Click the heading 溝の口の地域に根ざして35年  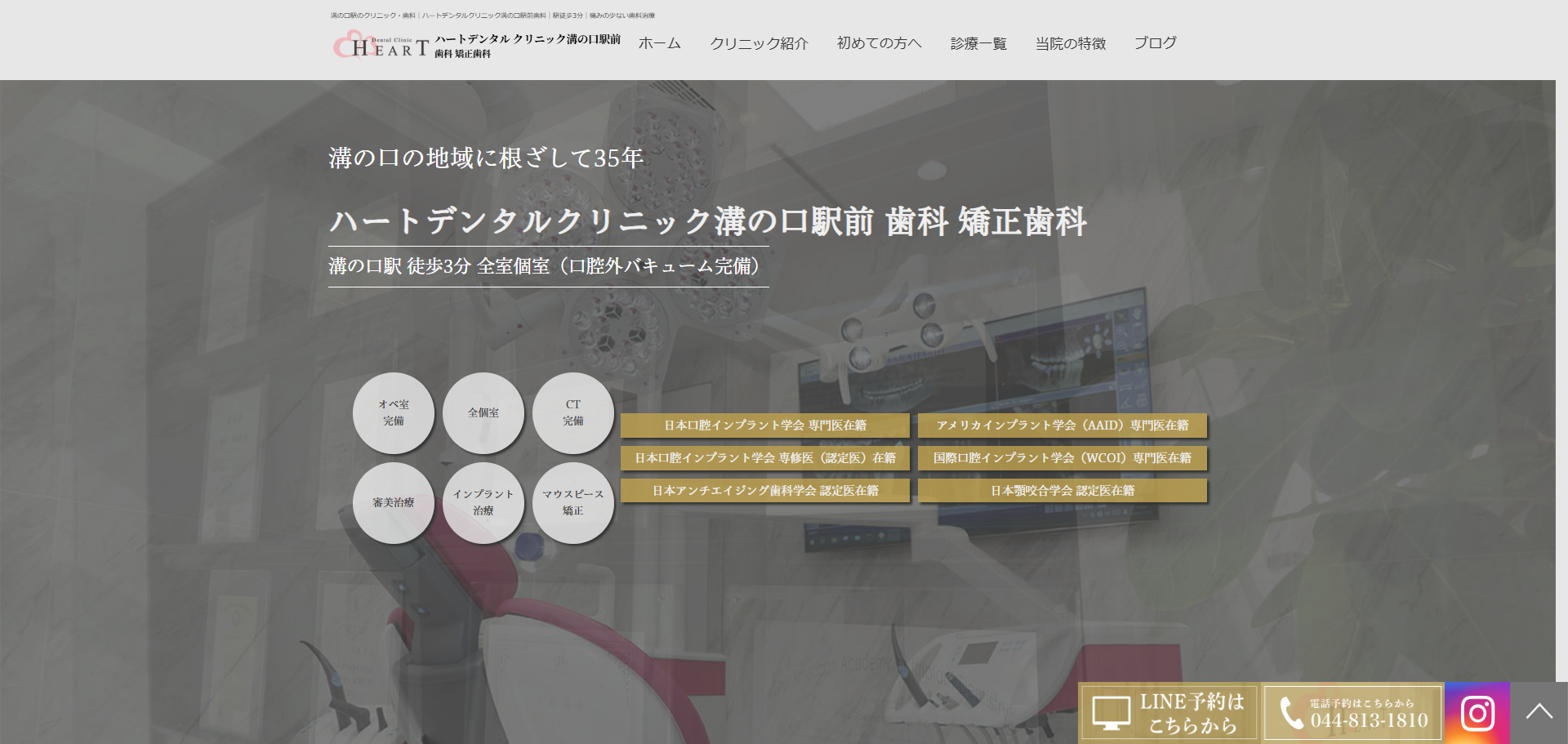tap(486, 158)
